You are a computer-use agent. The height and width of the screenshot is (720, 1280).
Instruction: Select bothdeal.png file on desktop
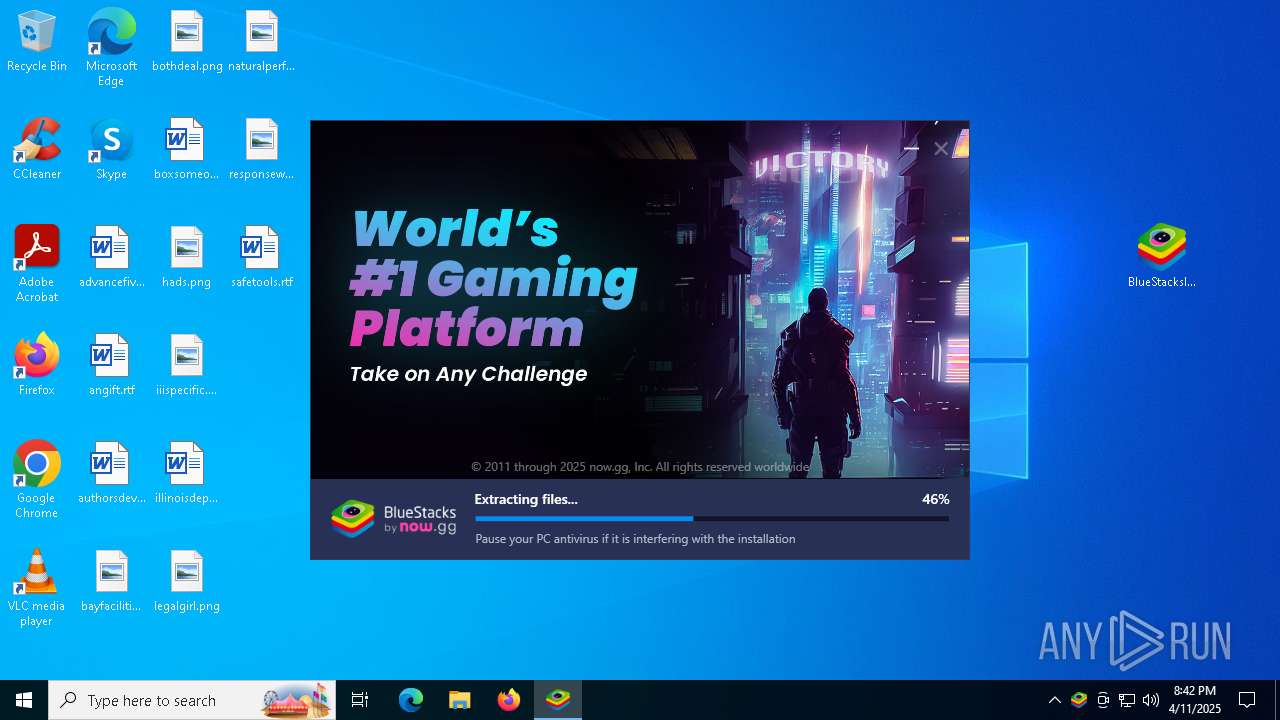point(187,42)
